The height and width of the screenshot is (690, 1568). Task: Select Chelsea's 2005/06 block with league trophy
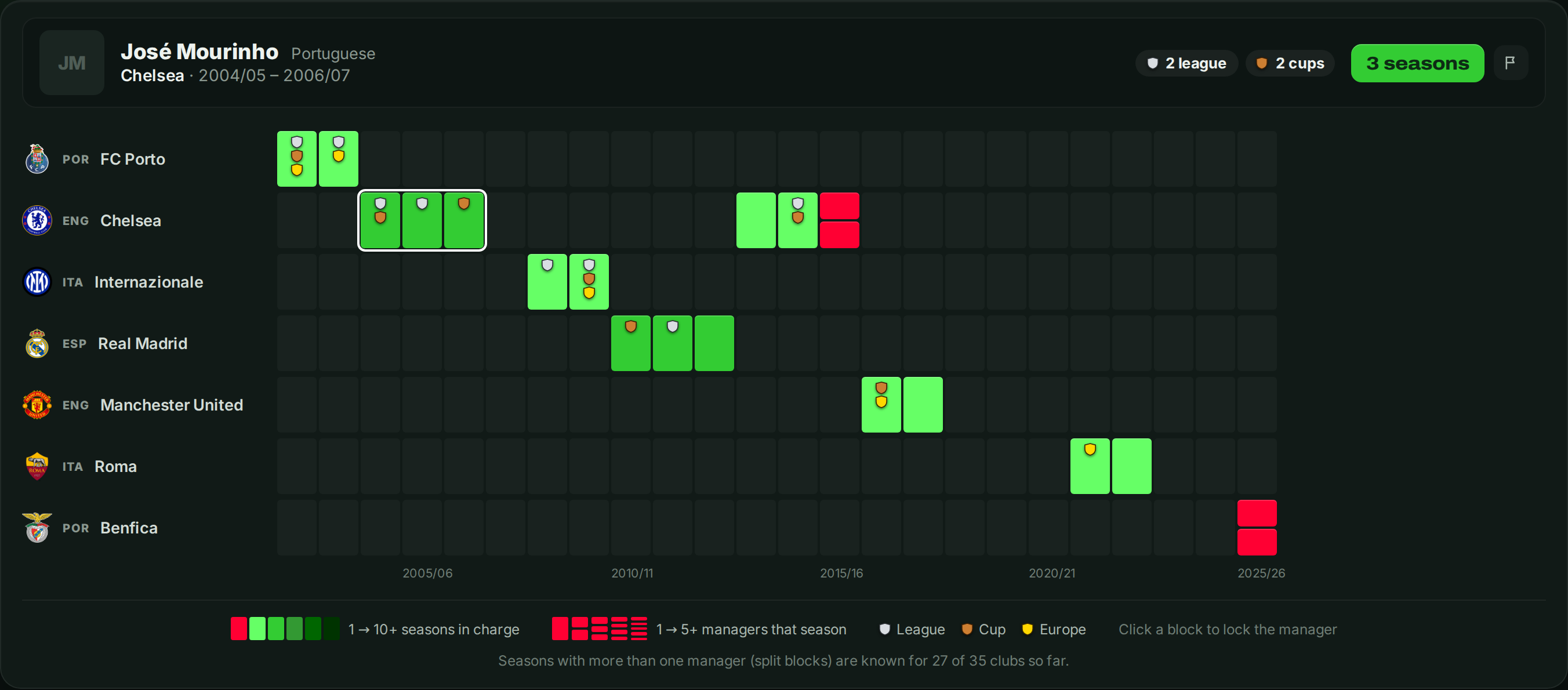(x=422, y=220)
